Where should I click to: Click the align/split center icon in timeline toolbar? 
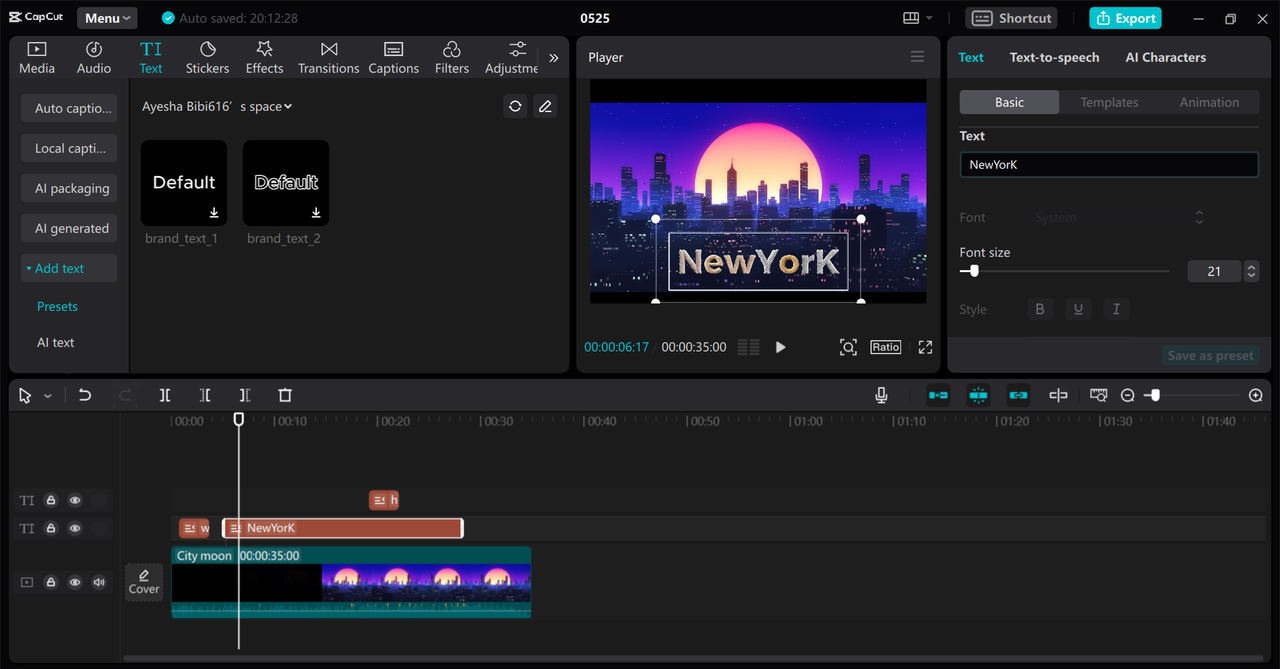(x=1058, y=395)
